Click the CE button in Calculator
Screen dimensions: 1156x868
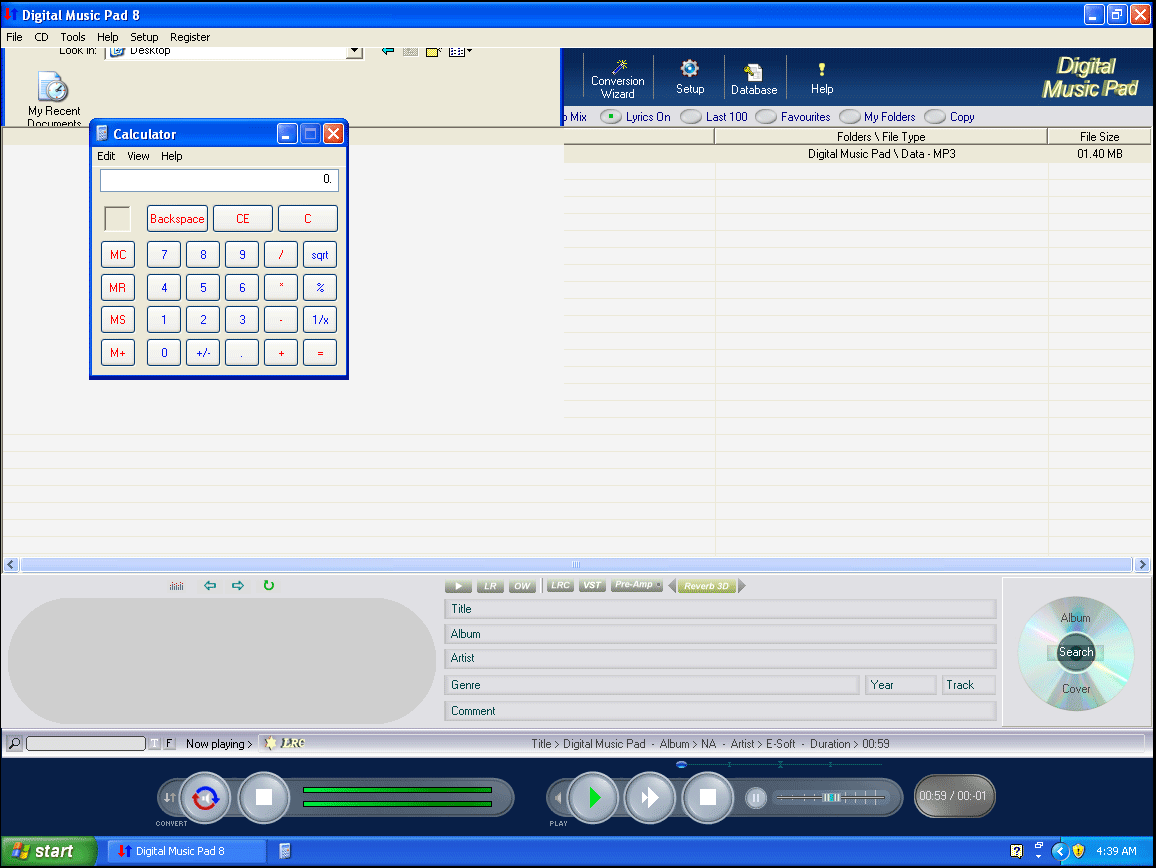(x=243, y=218)
